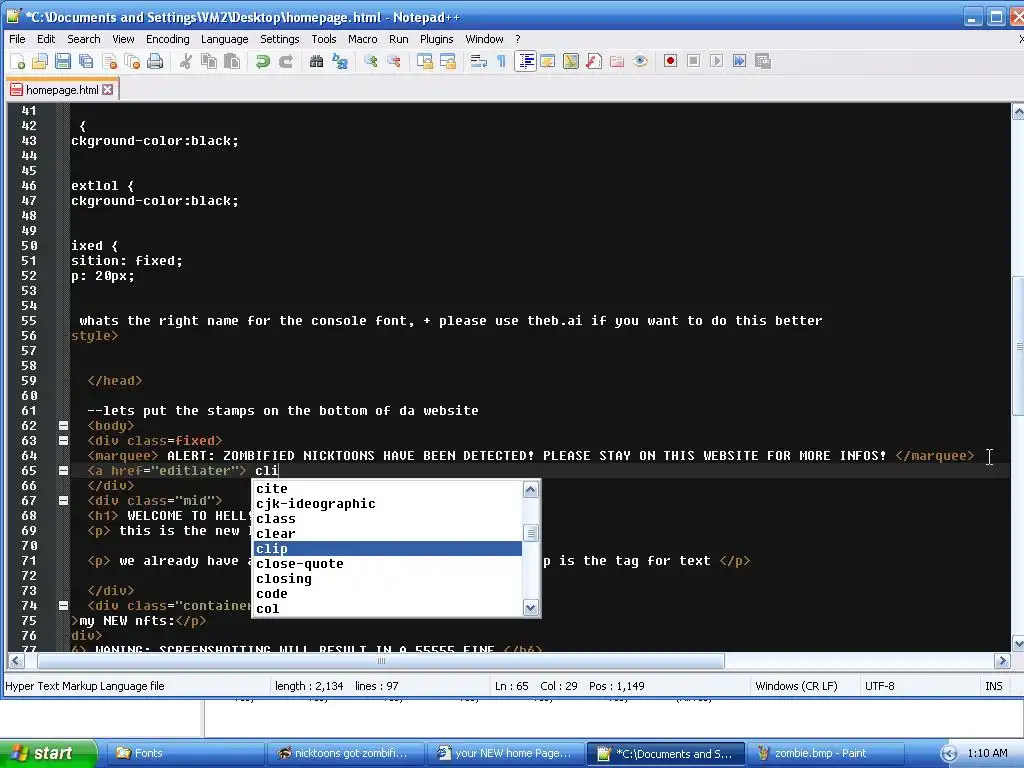This screenshot has height=768, width=1024.
Task: Click Run Macro Multiple Times icon
Action: (739, 61)
